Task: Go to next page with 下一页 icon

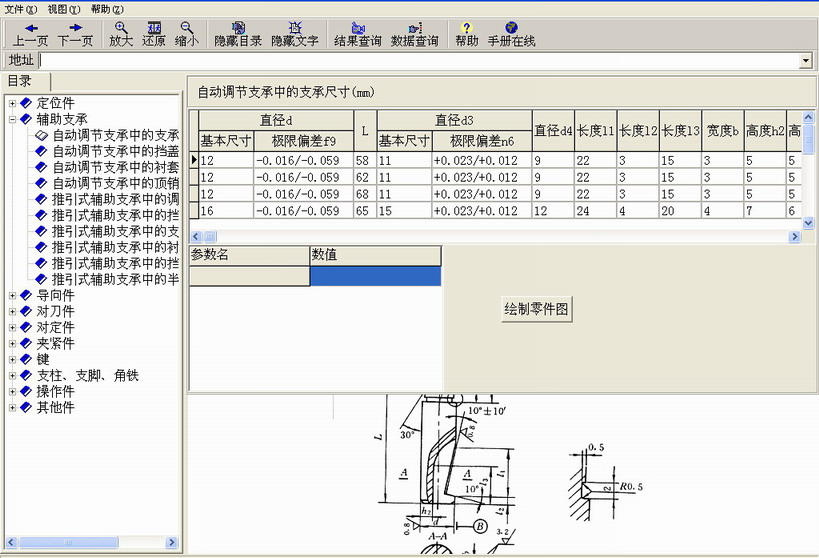Action: point(75,34)
